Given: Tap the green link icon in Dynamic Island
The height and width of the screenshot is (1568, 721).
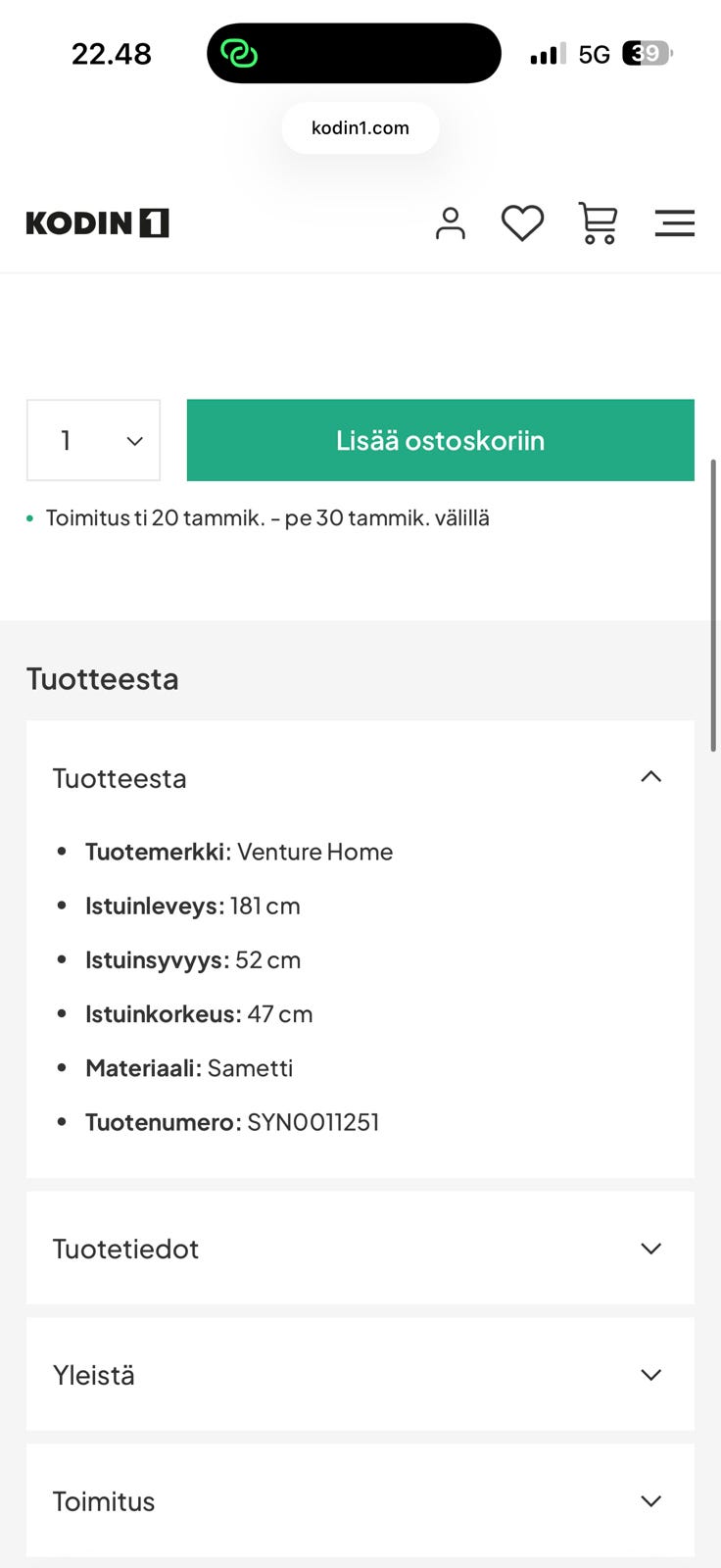Looking at the screenshot, I should coord(239,53).
